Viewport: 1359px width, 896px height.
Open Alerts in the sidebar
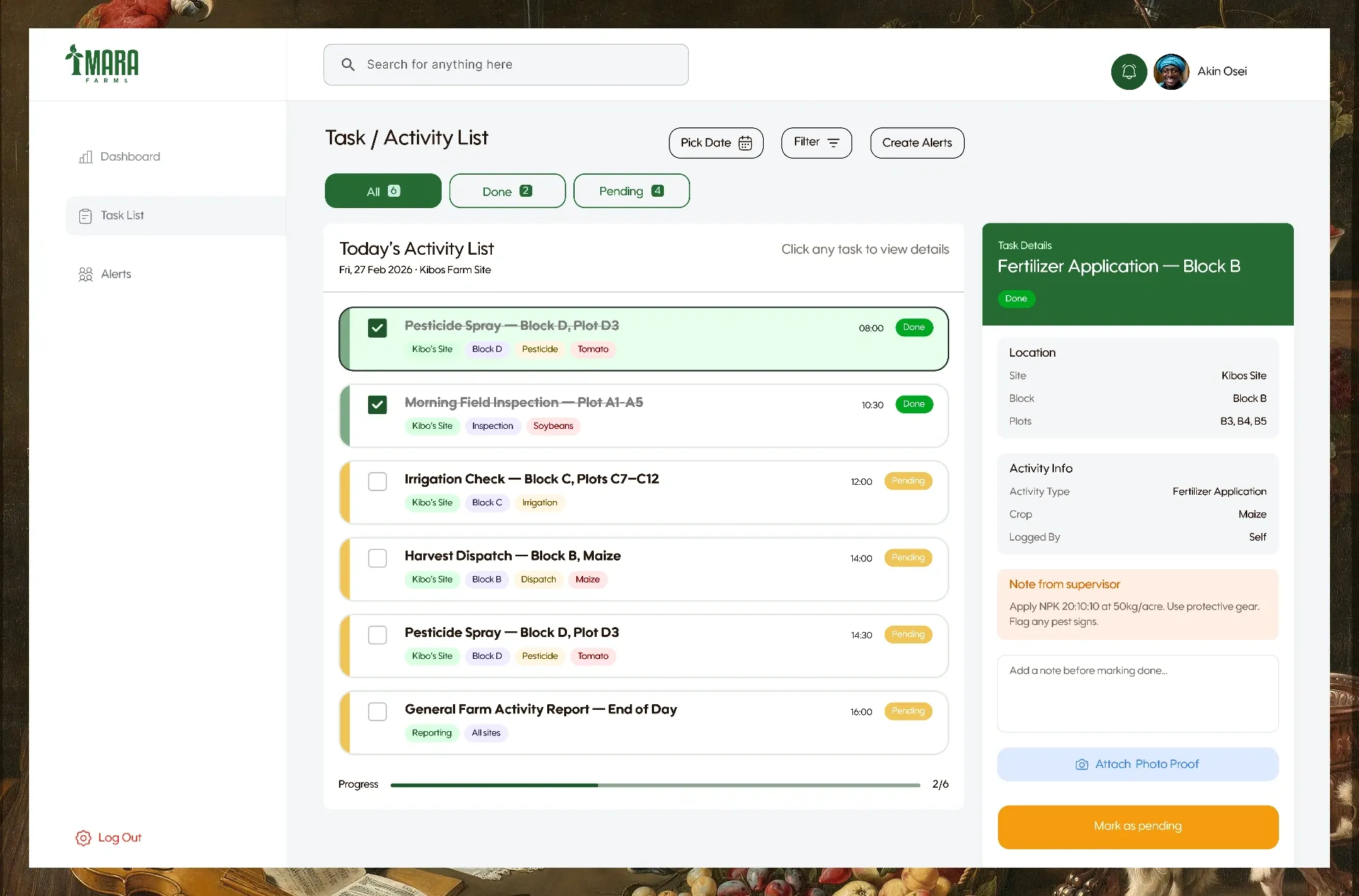116,274
